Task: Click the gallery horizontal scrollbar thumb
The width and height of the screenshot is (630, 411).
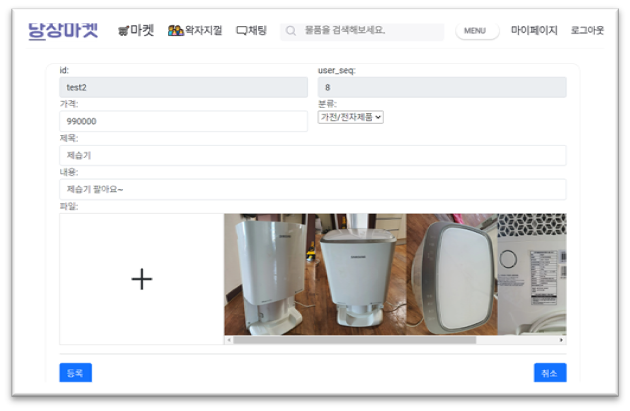Action: pyautogui.click(x=355, y=340)
